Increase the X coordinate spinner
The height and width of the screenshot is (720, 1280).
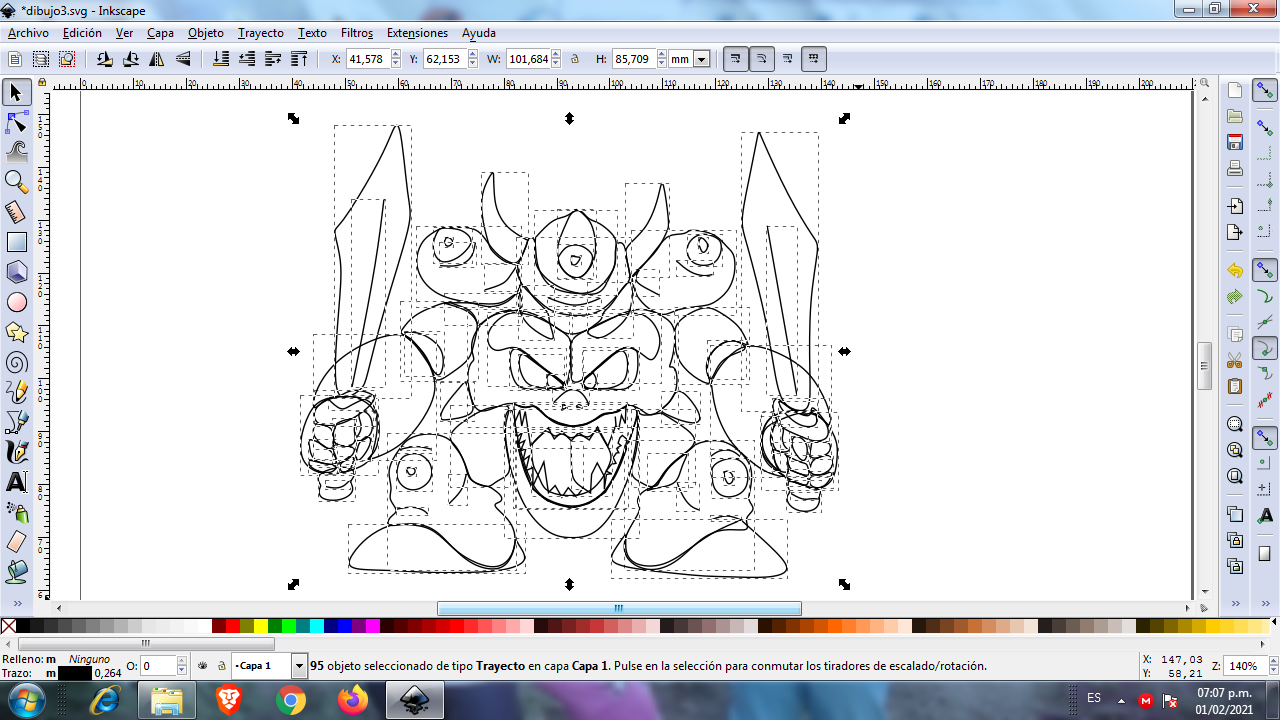[395, 55]
